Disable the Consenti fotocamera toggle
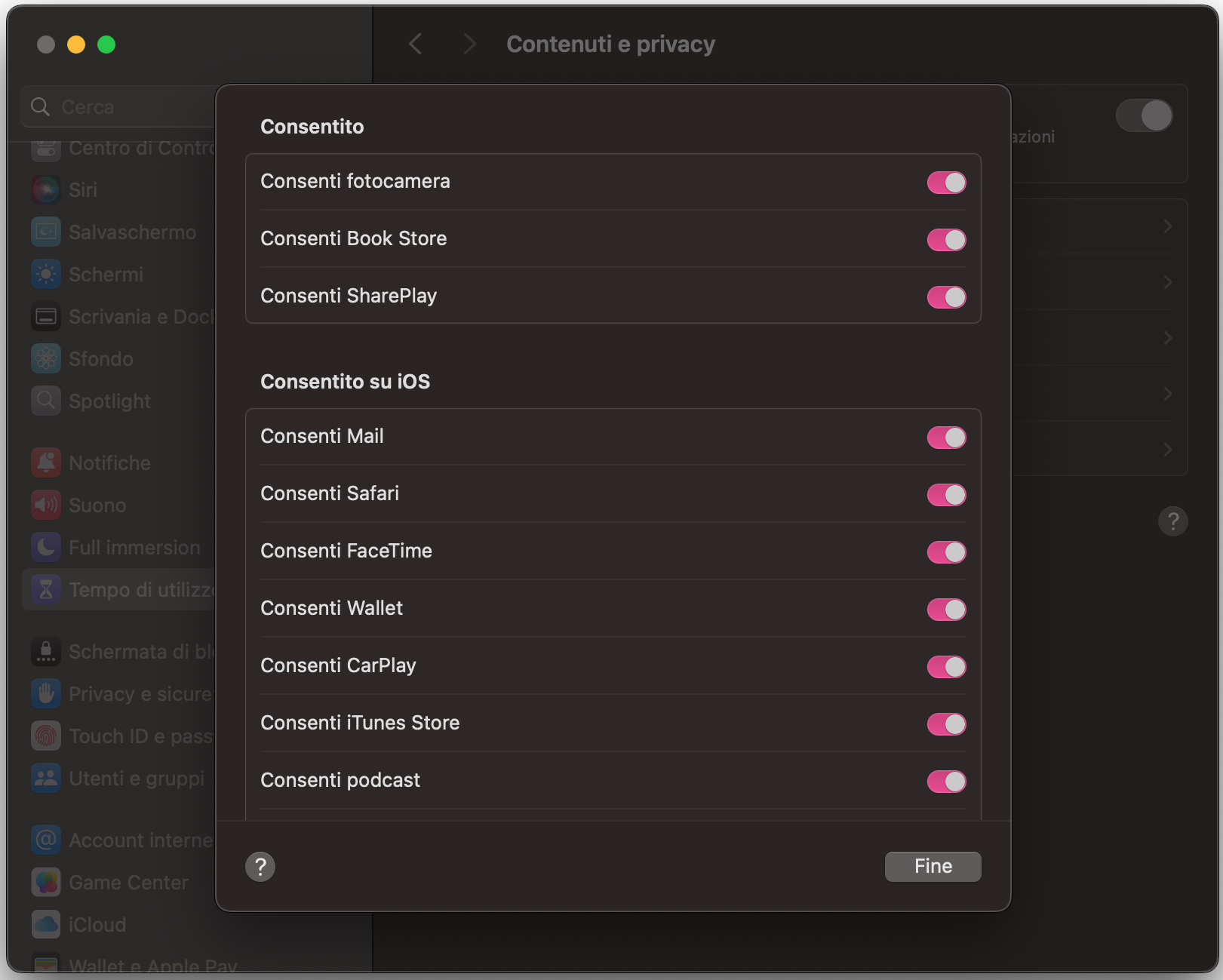This screenshot has height=980, width=1223. [x=947, y=182]
